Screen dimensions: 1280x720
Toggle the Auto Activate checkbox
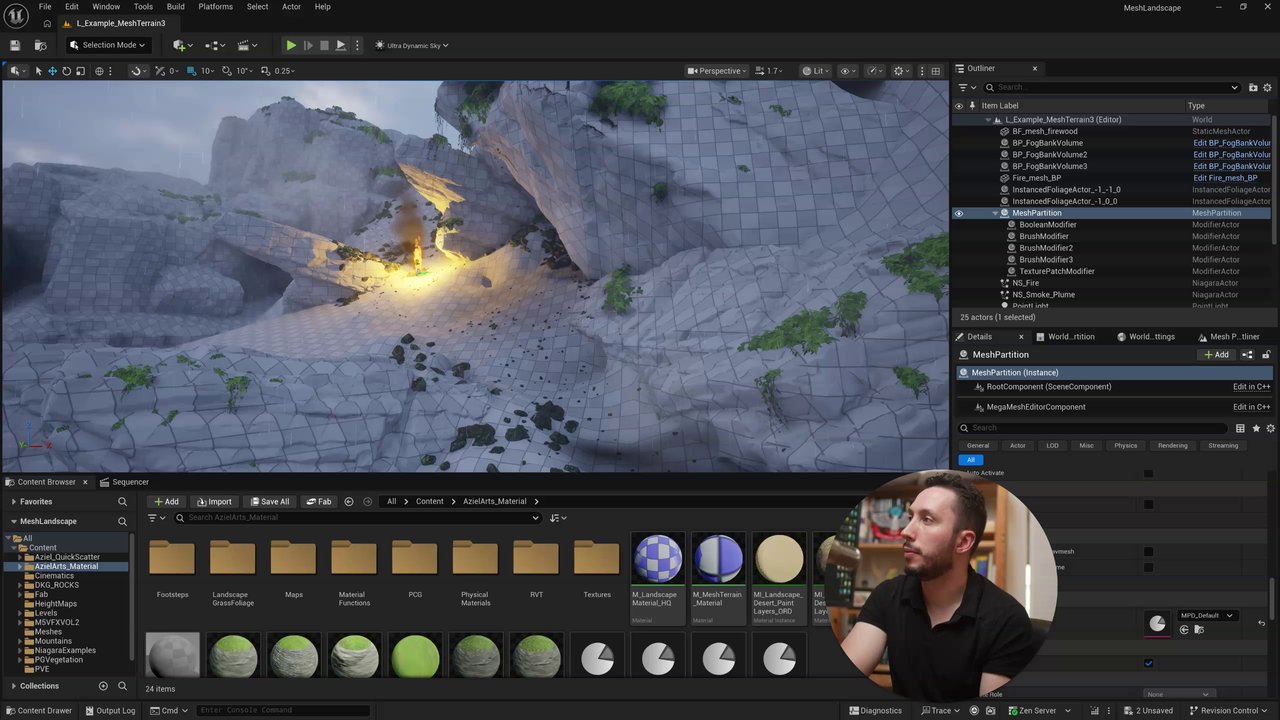[x=1148, y=473]
